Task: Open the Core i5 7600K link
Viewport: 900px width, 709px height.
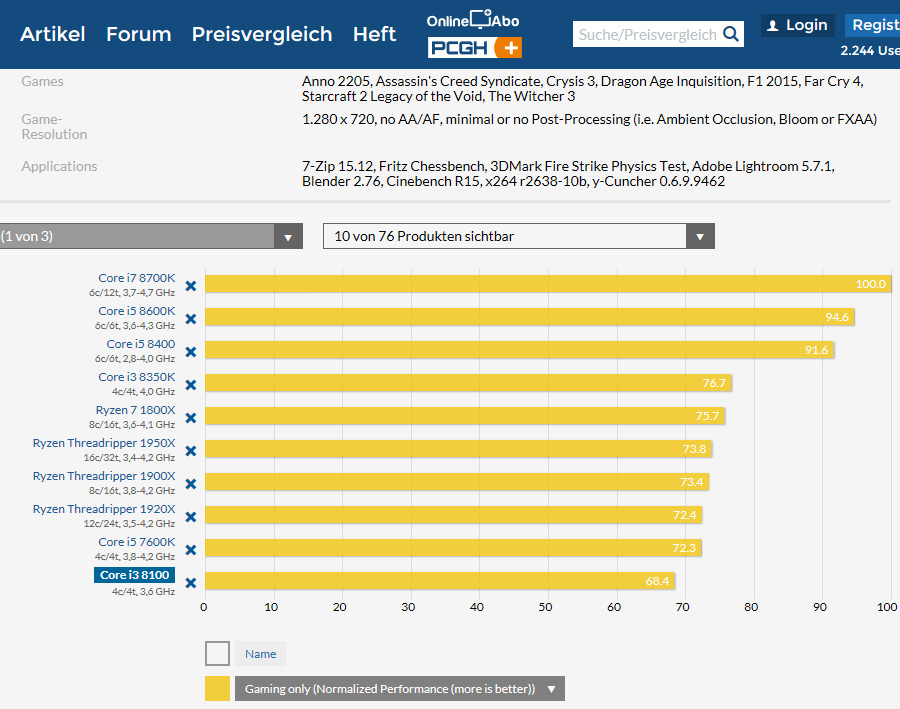Action: point(137,542)
